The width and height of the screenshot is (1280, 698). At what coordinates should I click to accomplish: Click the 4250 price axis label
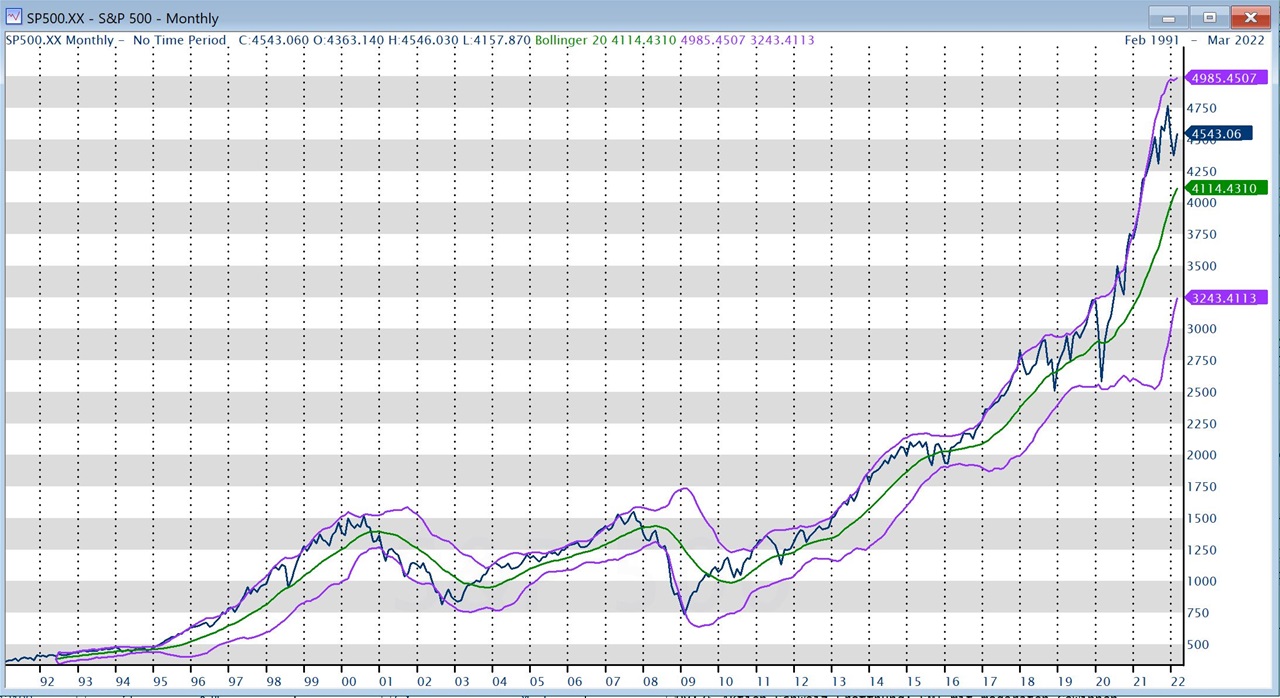[x=1202, y=171]
